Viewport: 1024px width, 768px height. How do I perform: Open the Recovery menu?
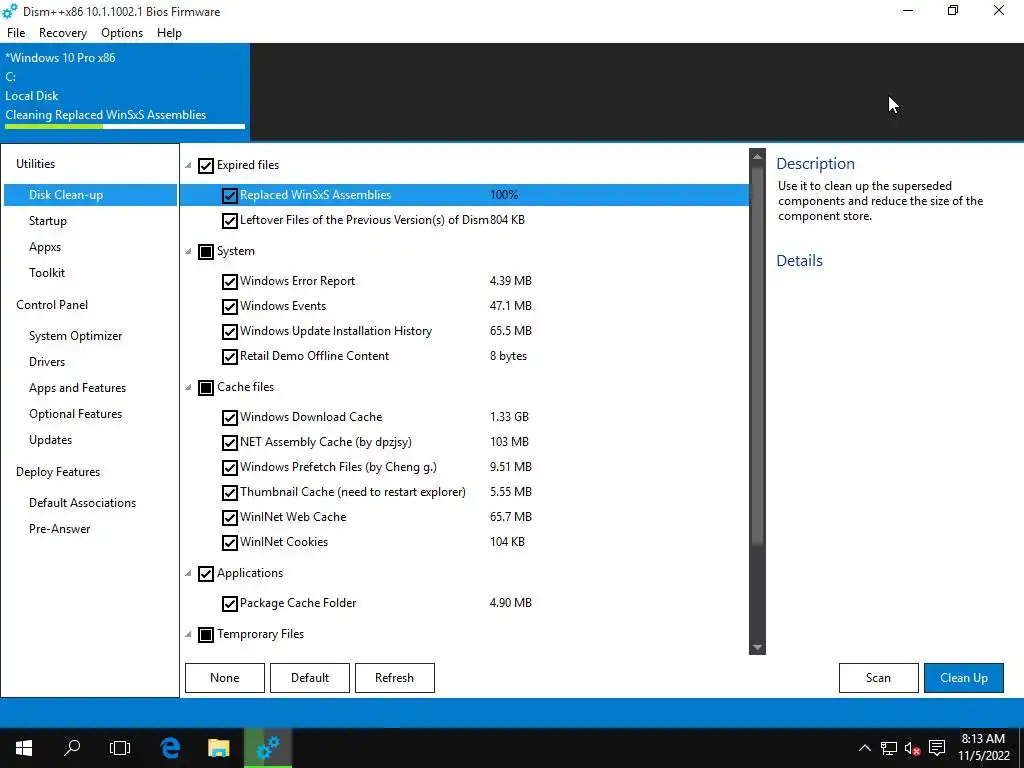coord(63,33)
